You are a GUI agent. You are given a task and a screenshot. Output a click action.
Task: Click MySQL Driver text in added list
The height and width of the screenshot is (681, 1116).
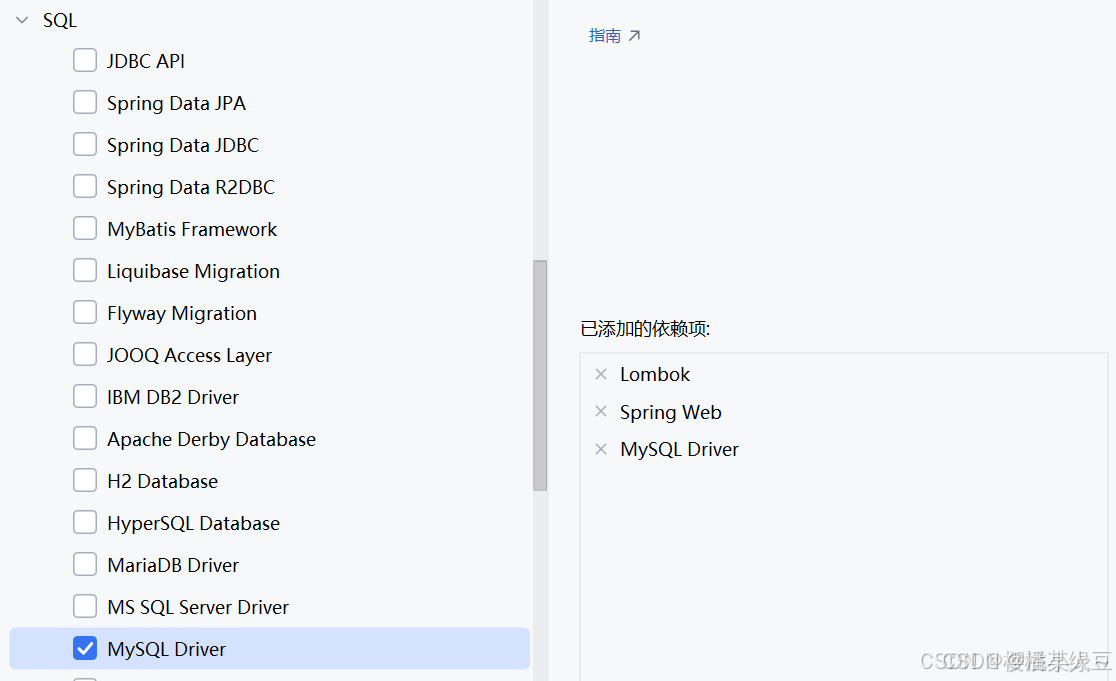pos(680,450)
